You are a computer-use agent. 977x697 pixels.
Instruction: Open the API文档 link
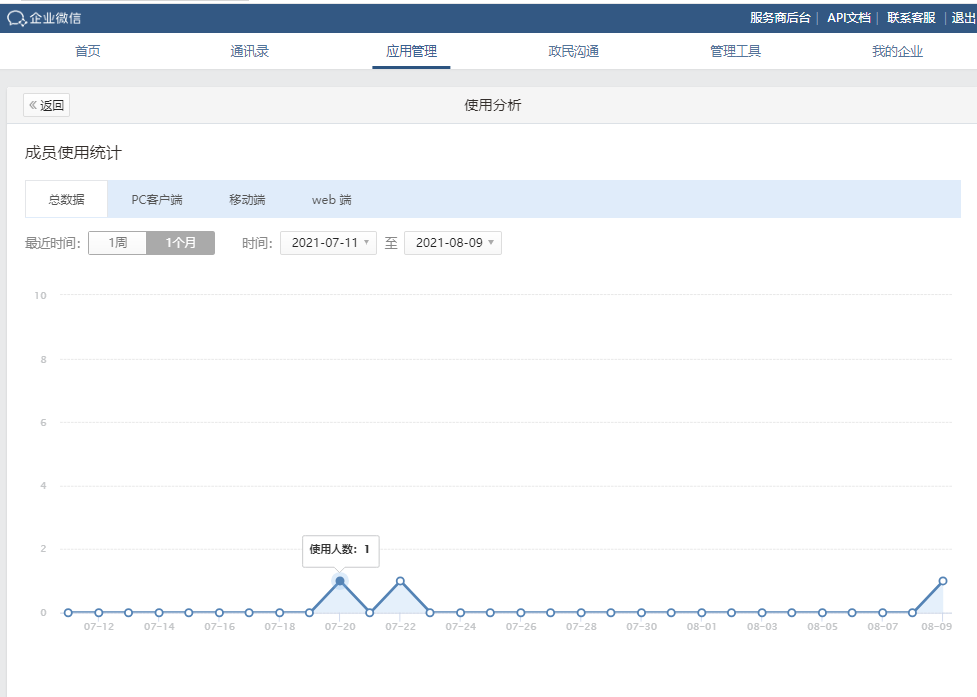point(848,18)
